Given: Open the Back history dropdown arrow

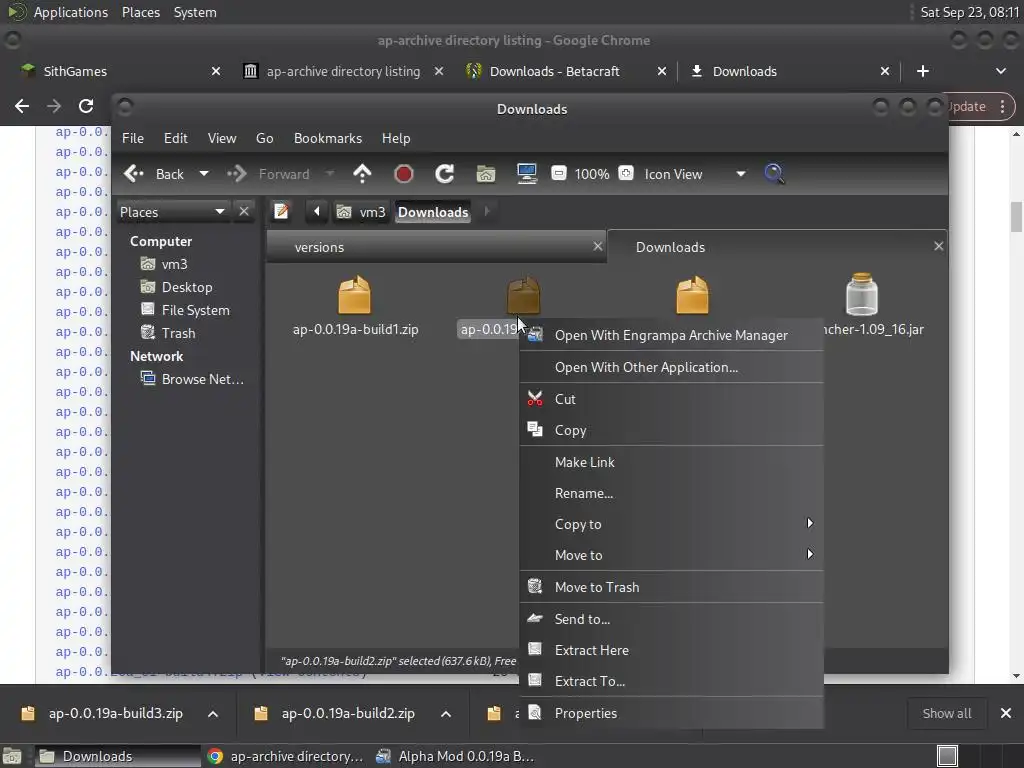Looking at the screenshot, I should [x=204, y=174].
